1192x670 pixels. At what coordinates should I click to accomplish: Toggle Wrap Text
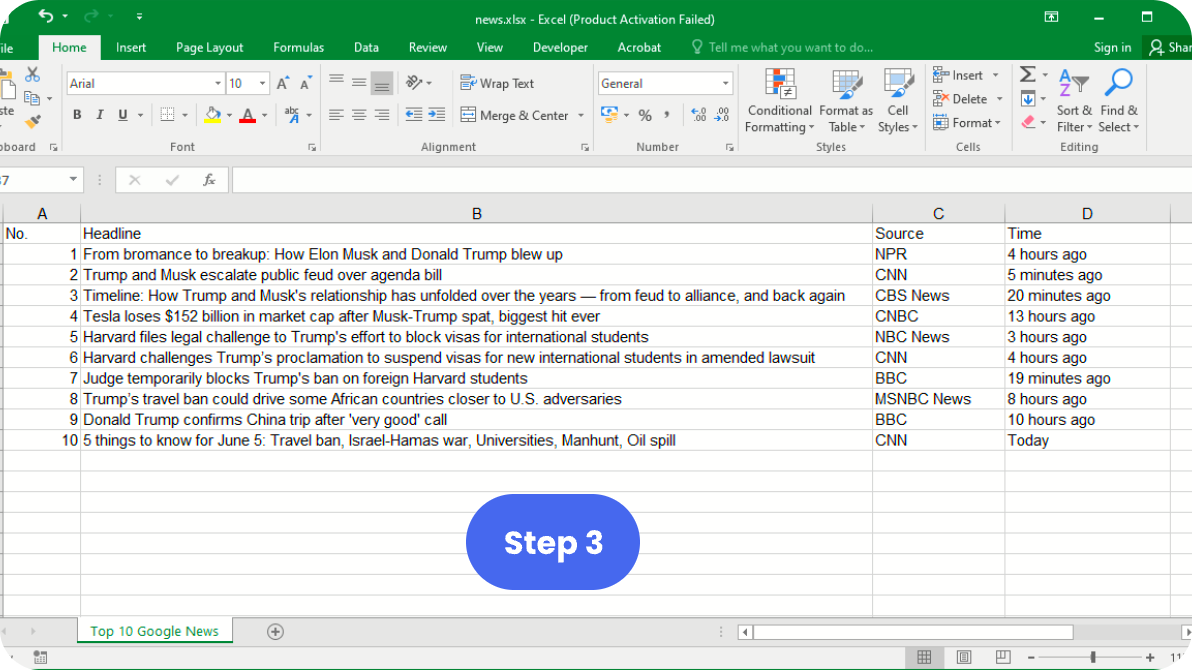pos(497,84)
